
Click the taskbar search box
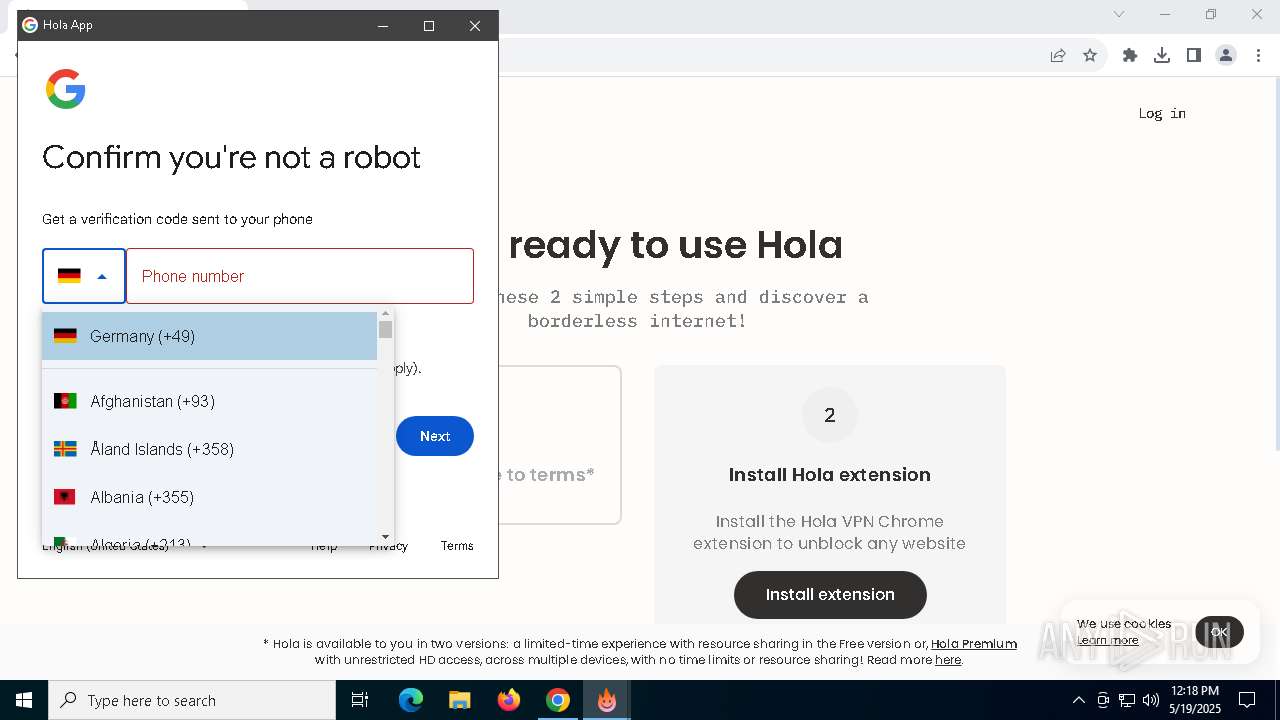pyautogui.click(x=192, y=700)
